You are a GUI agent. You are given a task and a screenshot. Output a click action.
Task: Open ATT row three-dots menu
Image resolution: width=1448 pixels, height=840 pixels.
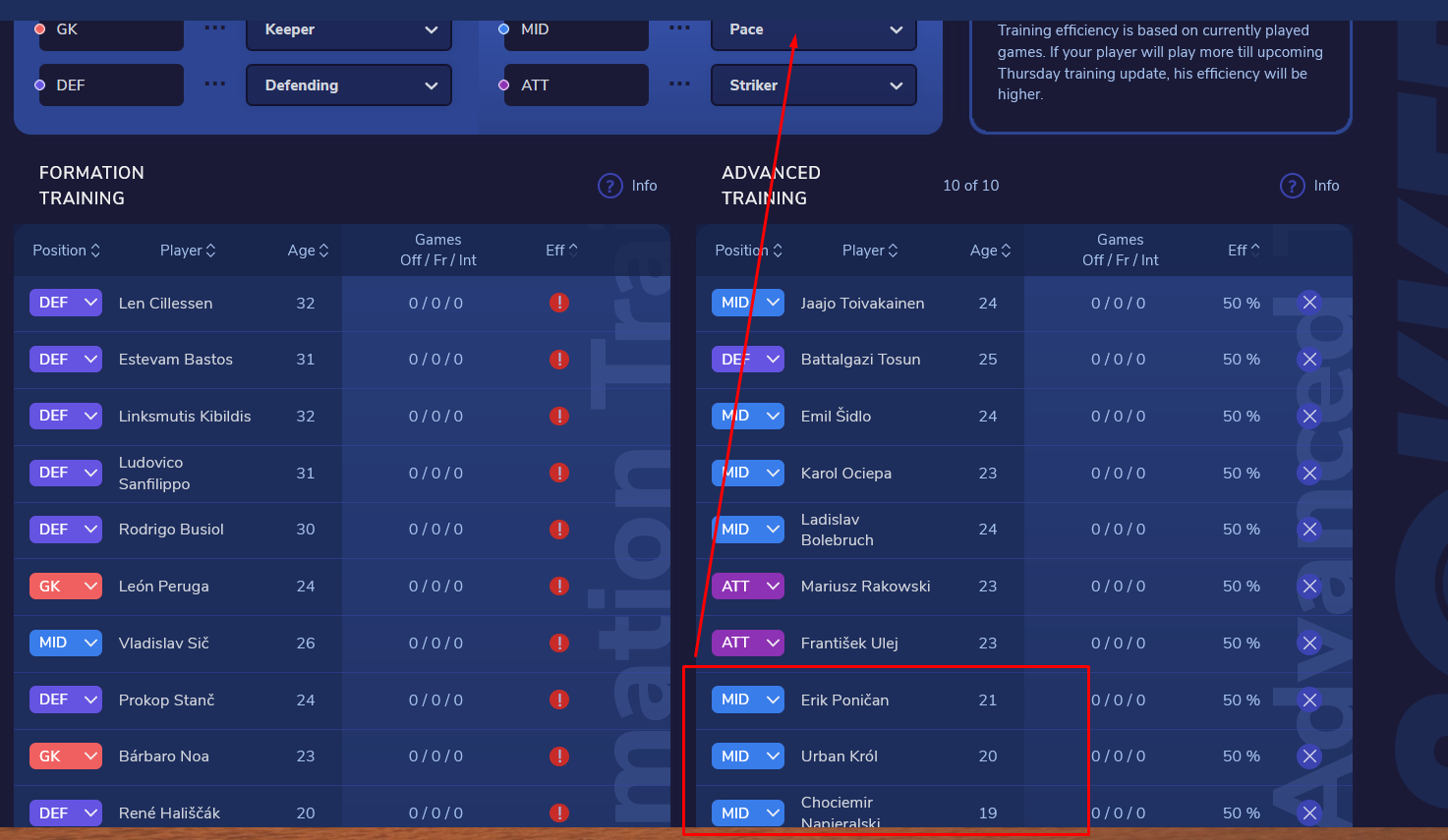pos(679,84)
